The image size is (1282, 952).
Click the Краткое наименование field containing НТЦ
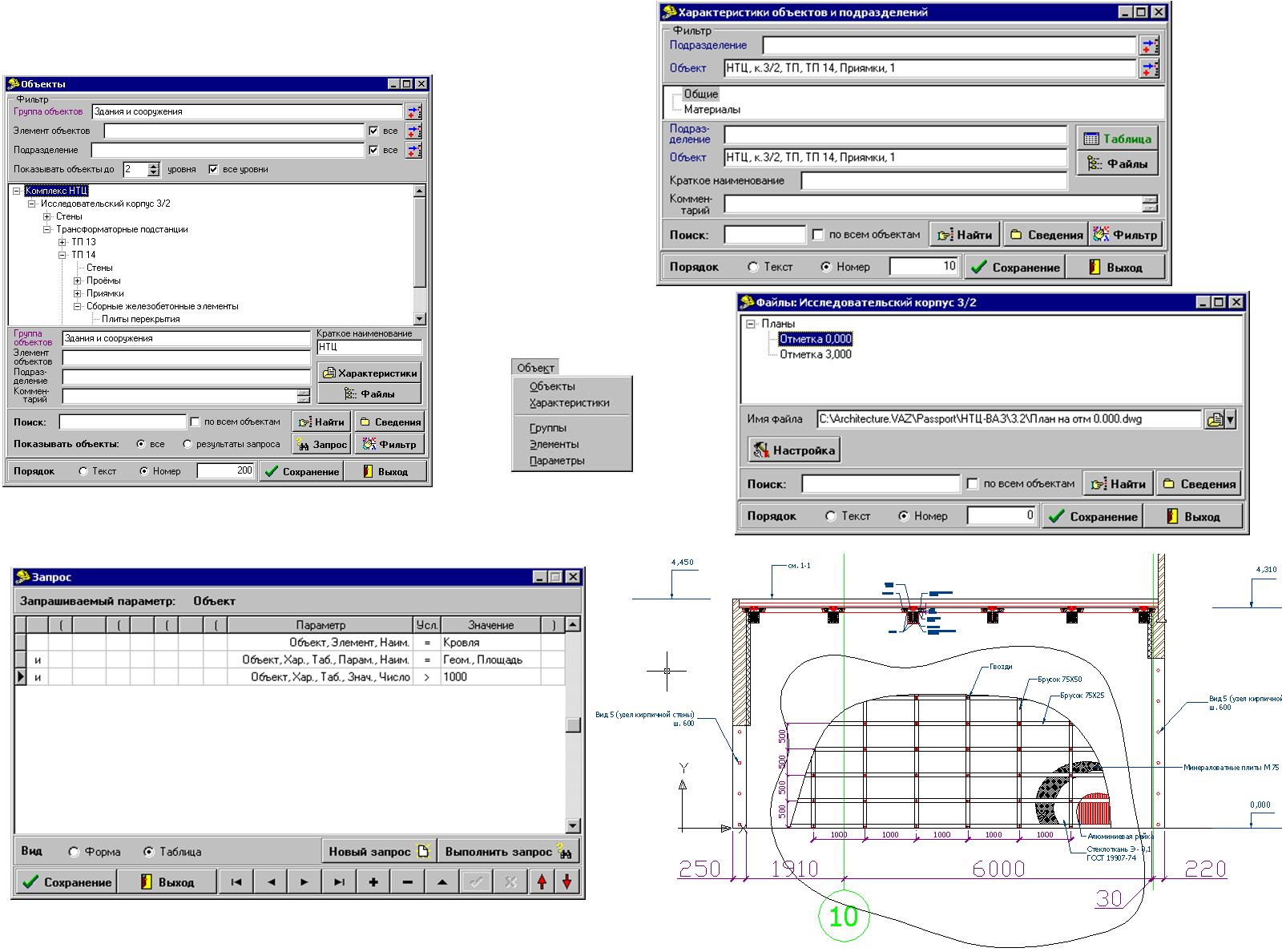pos(369,347)
